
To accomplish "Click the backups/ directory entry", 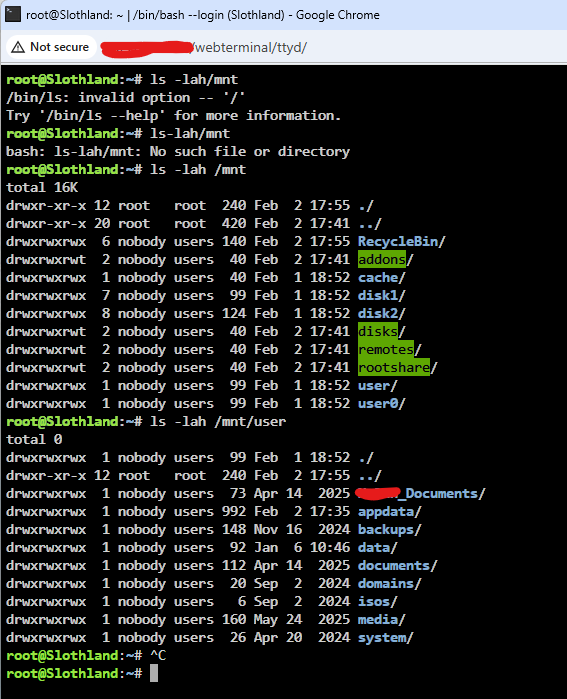I will pos(390,530).
